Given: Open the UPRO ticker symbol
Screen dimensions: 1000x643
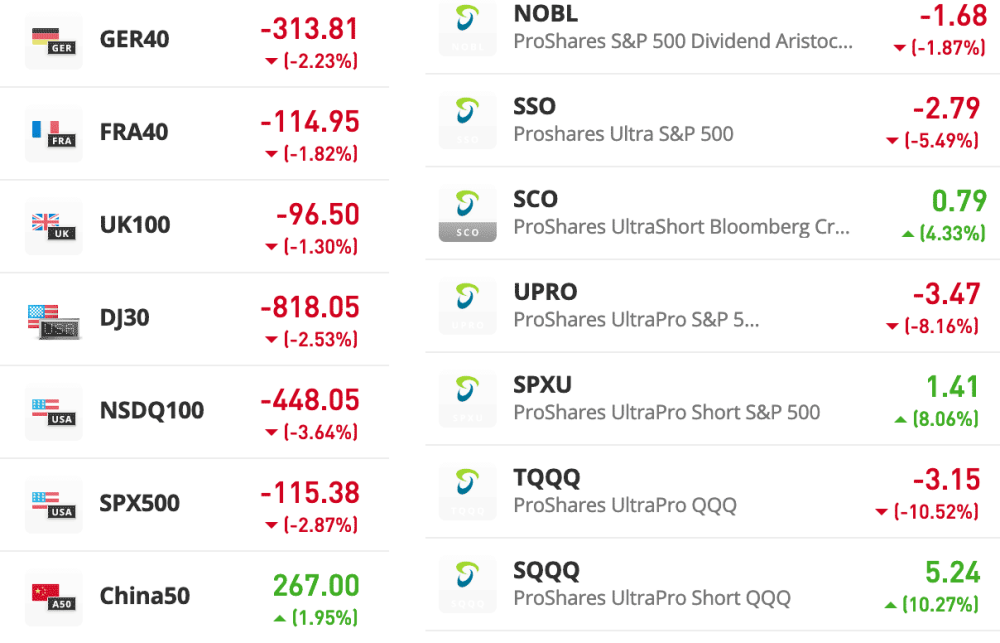Looking at the screenshot, I should [x=545, y=292].
